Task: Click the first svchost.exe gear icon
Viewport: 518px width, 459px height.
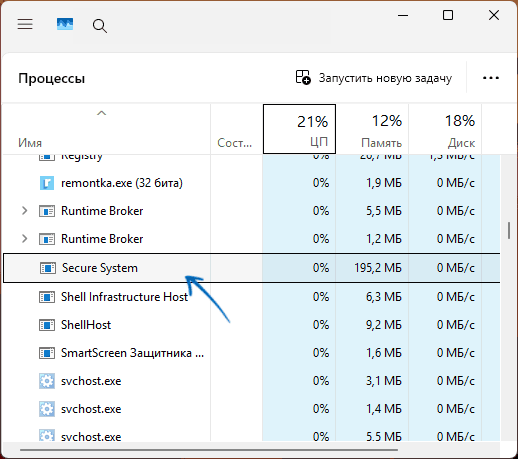Action: click(x=47, y=381)
